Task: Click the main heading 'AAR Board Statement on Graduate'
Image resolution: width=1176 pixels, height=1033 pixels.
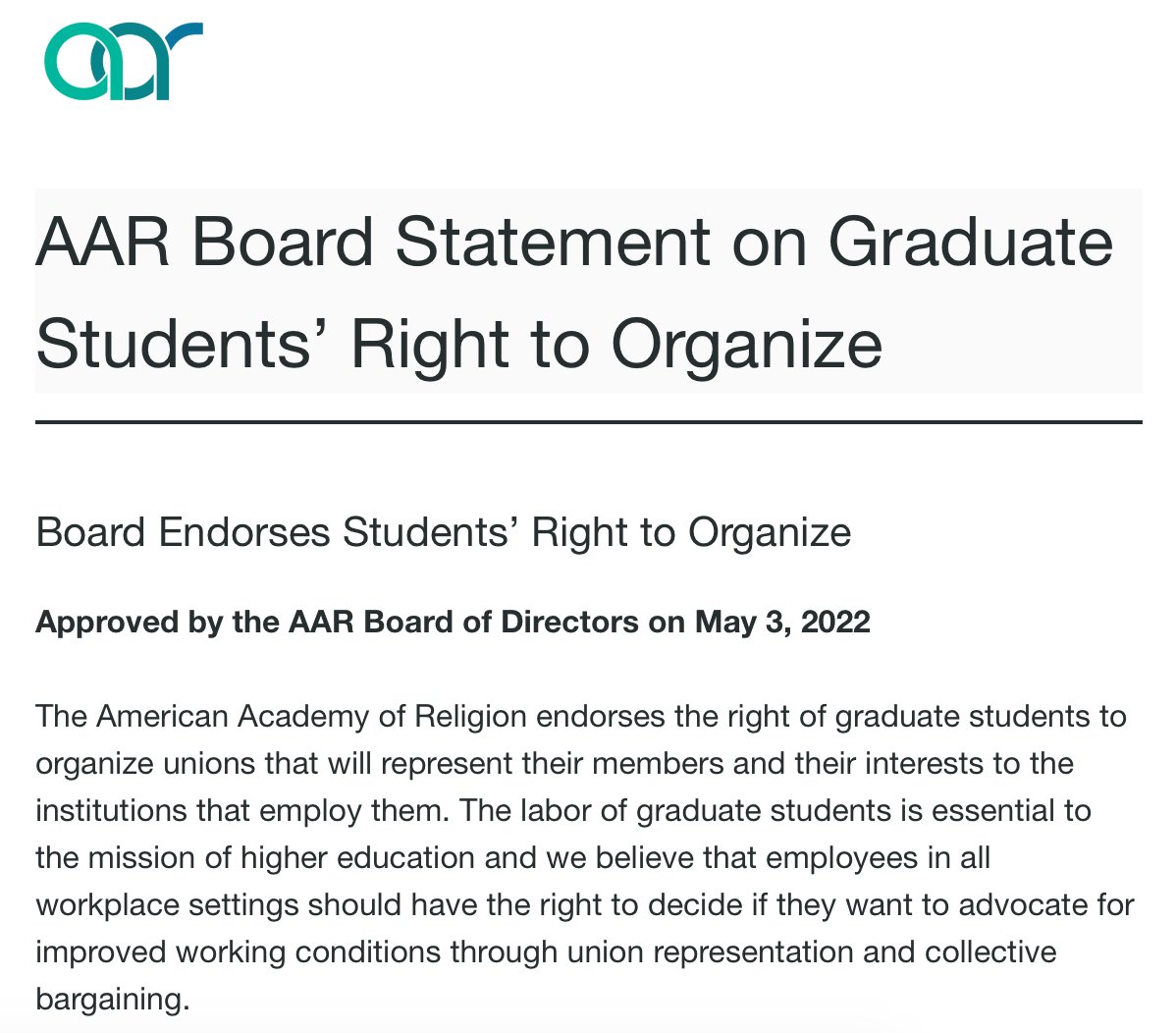Action: 574,242
